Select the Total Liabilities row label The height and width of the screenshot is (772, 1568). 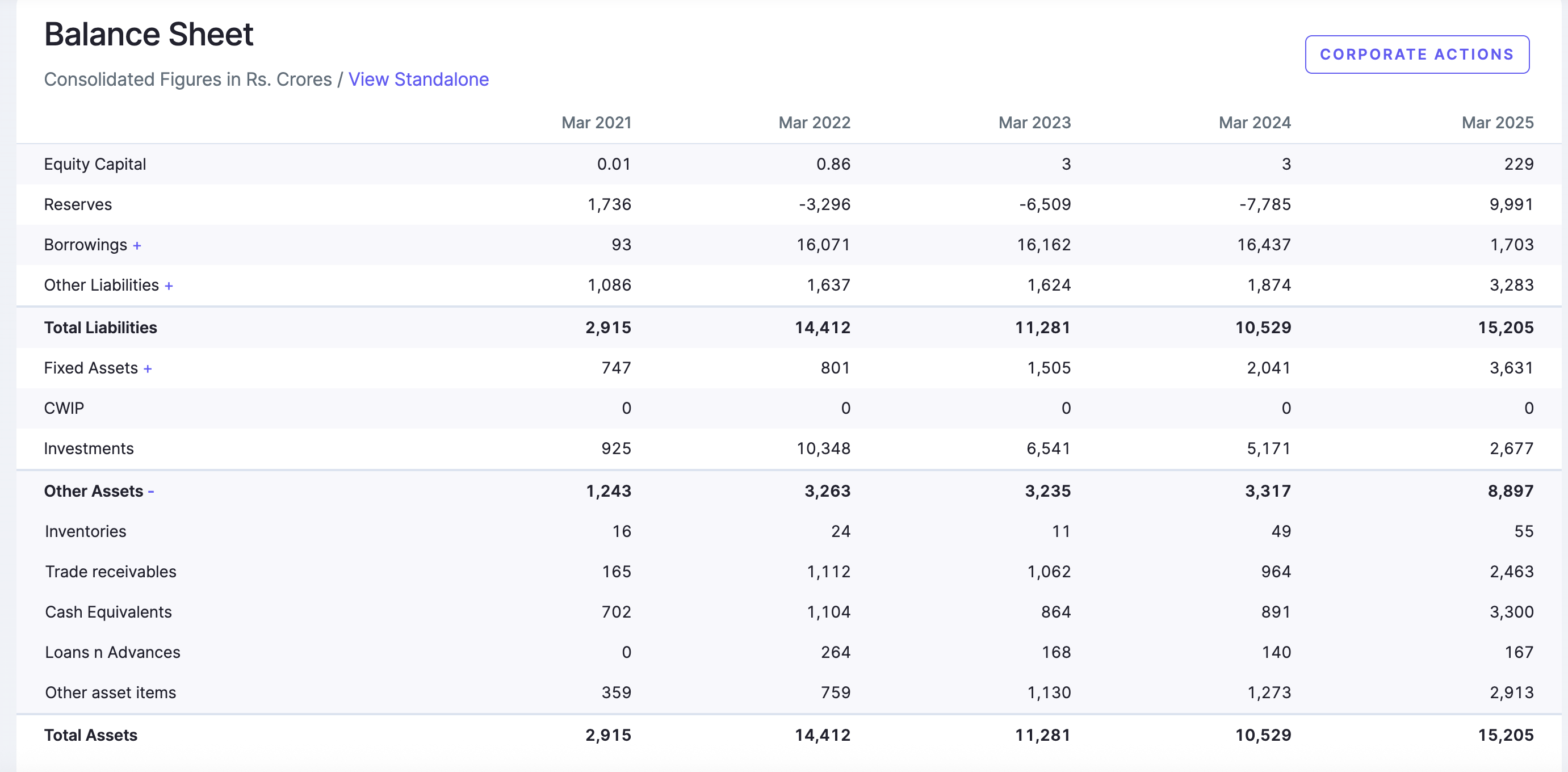click(x=100, y=328)
